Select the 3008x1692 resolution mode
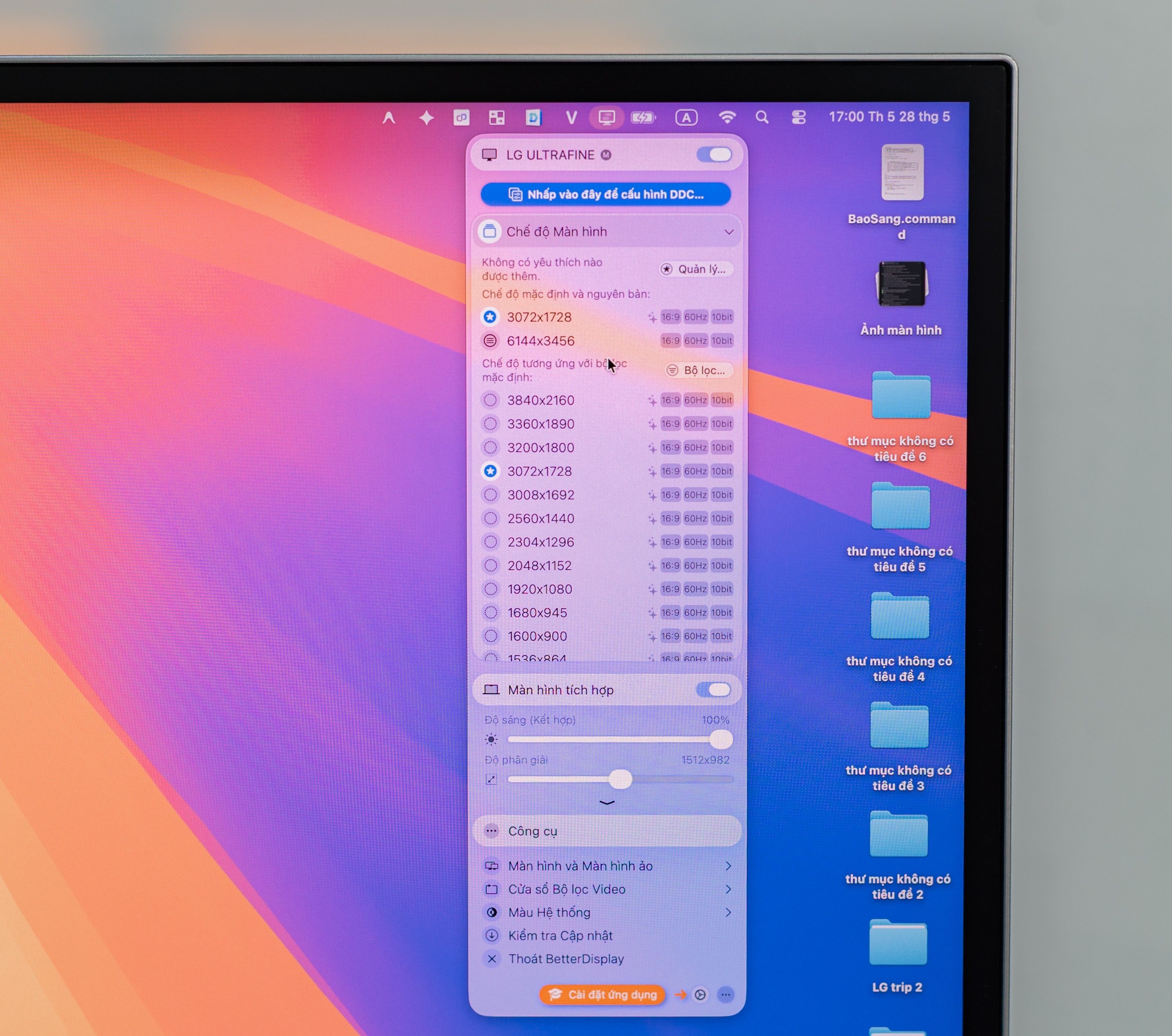This screenshot has height=1036, width=1172. (607, 495)
